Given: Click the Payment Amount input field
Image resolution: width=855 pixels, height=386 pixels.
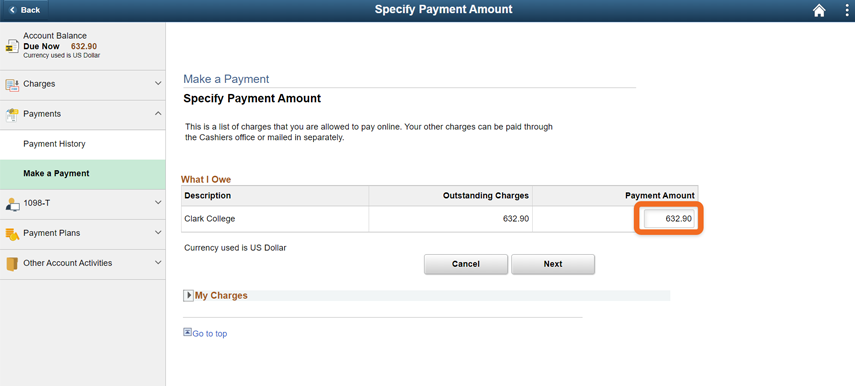Looking at the screenshot, I should (669, 219).
